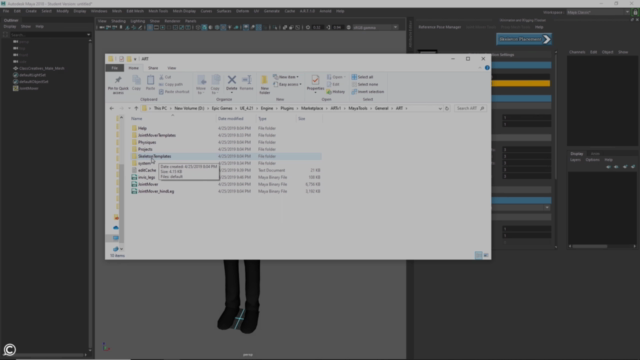The width and height of the screenshot is (640, 360).
Task: Click Invert selection in ribbon
Action: click(x=368, y=92)
